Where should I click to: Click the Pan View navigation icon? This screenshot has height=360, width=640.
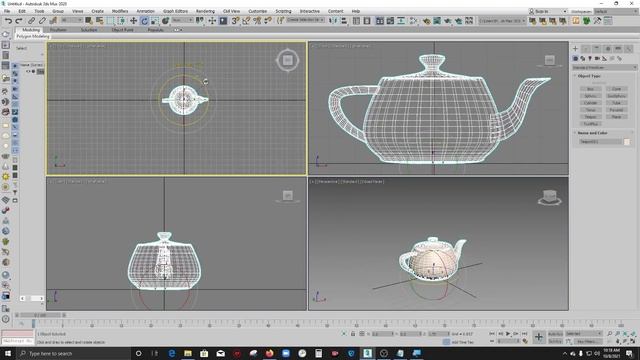[x=618, y=341]
